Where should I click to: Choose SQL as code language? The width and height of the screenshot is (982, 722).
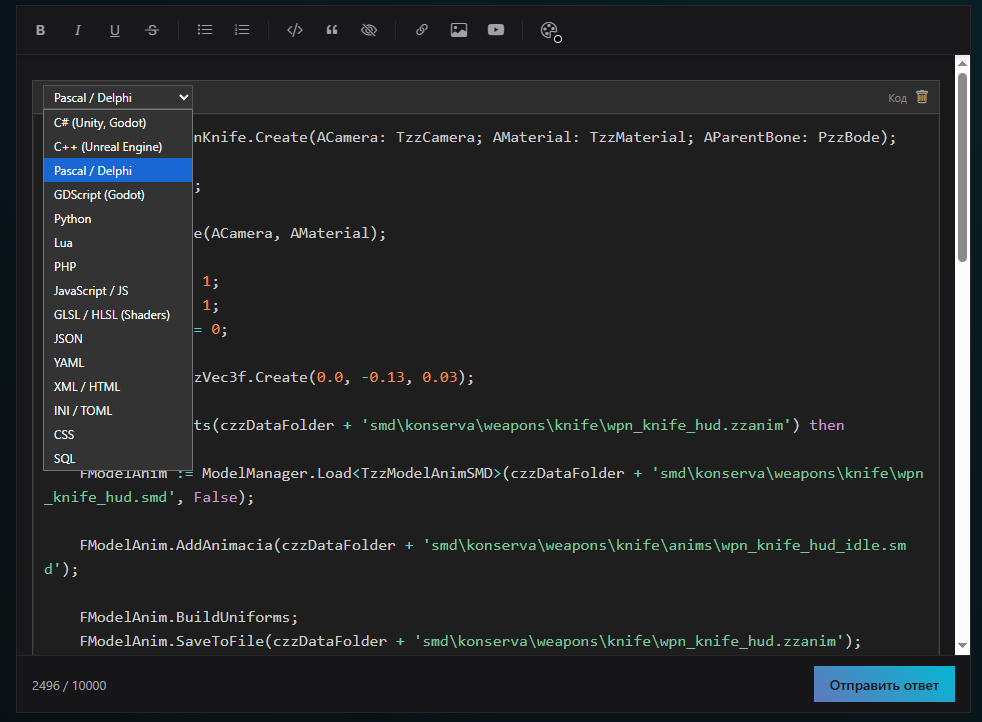(118, 458)
